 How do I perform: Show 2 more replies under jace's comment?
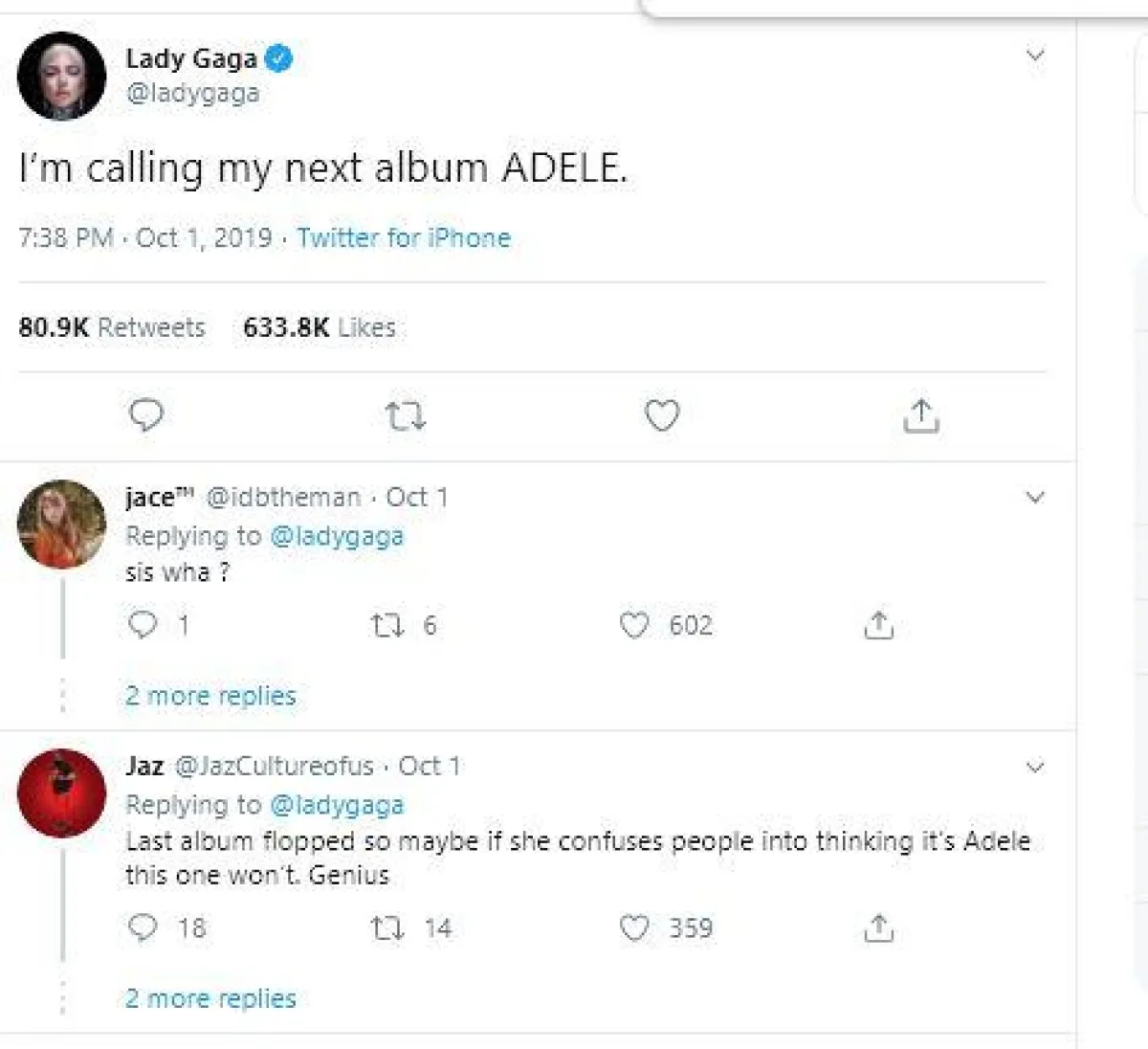[210, 696]
